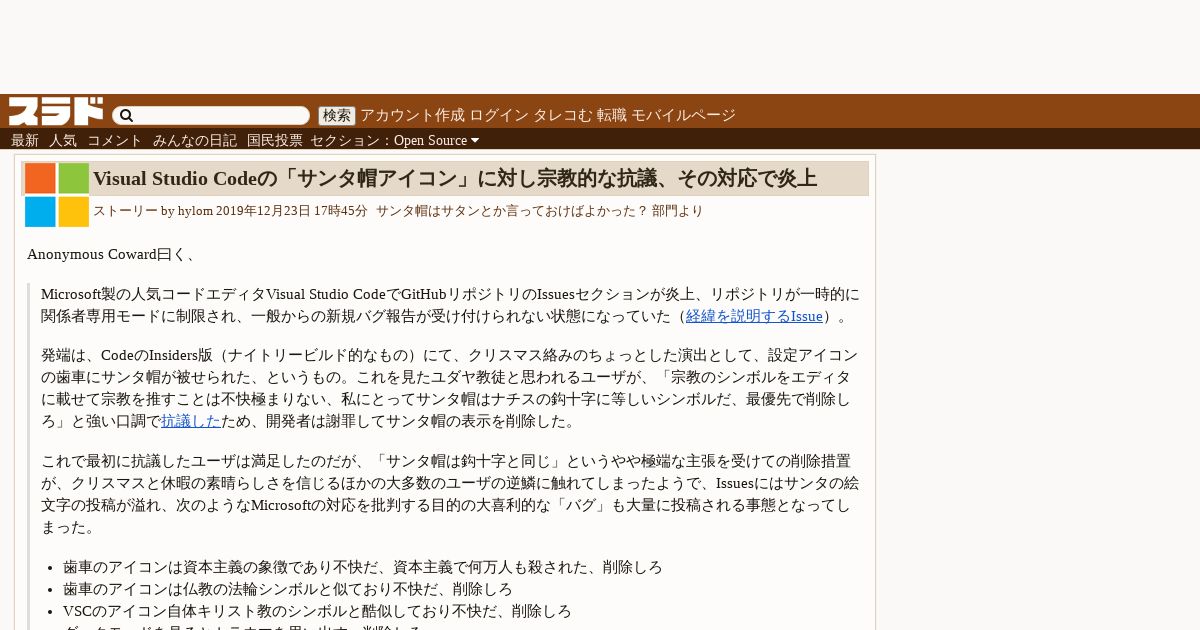1200x630 pixels.
Task: Click the スラド site logo
Action: 56,111
